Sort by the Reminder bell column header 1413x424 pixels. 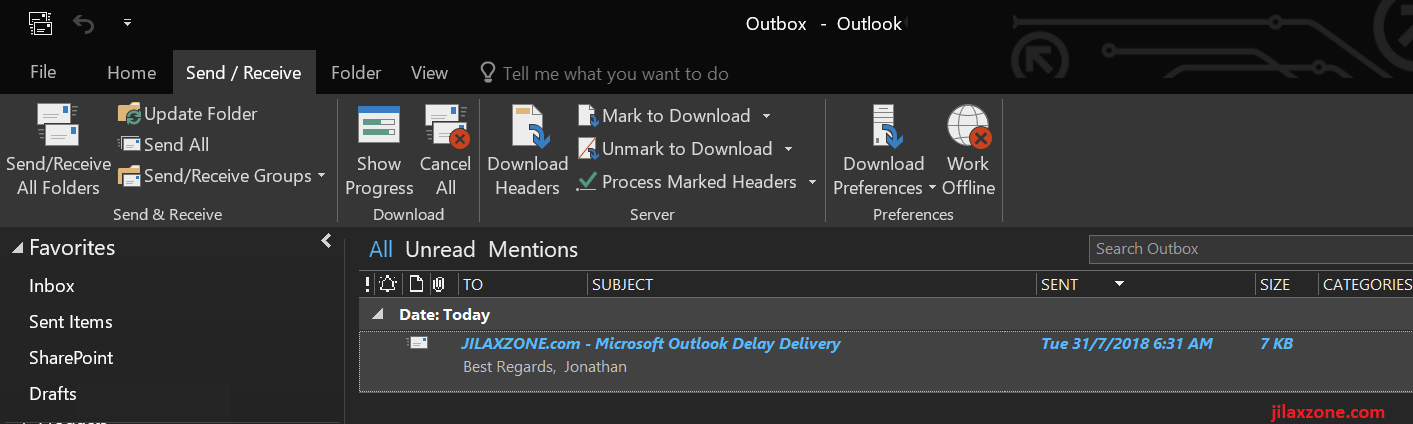[388, 284]
